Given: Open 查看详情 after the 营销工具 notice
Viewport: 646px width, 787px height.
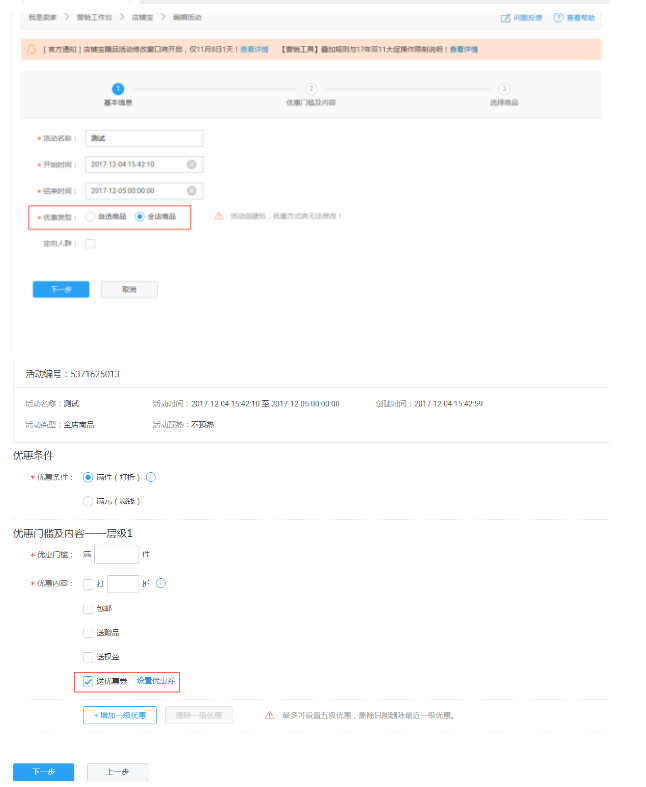Looking at the screenshot, I should tap(464, 50).
